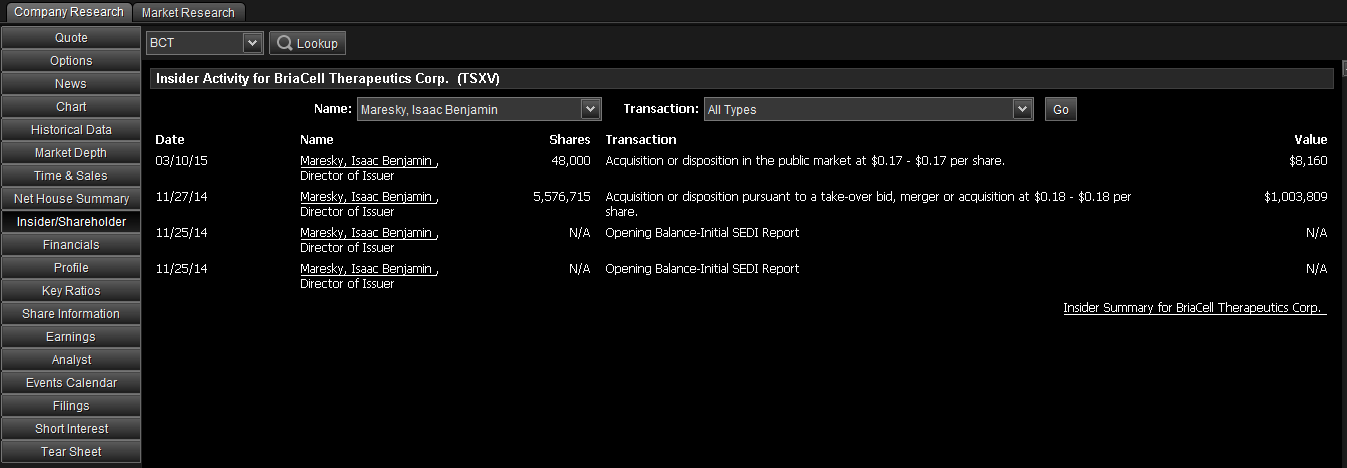Expand the Name dropdown for Maresky, Isaac Benjamin
Image resolution: width=1347 pixels, height=468 pixels.
pos(591,109)
